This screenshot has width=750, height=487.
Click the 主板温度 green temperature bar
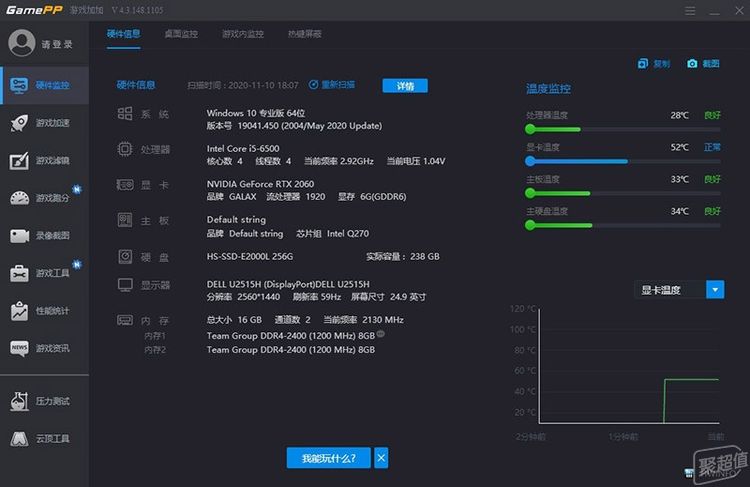(558, 193)
